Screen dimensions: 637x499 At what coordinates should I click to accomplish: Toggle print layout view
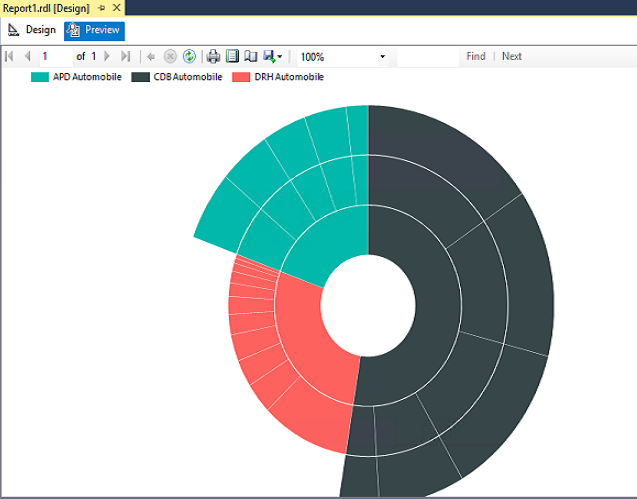232,57
